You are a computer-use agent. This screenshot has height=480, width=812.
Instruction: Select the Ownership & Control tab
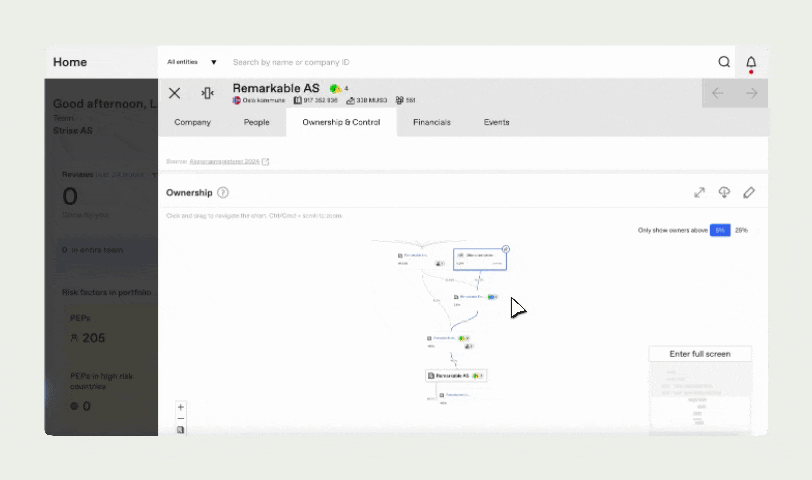click(341, 122)
